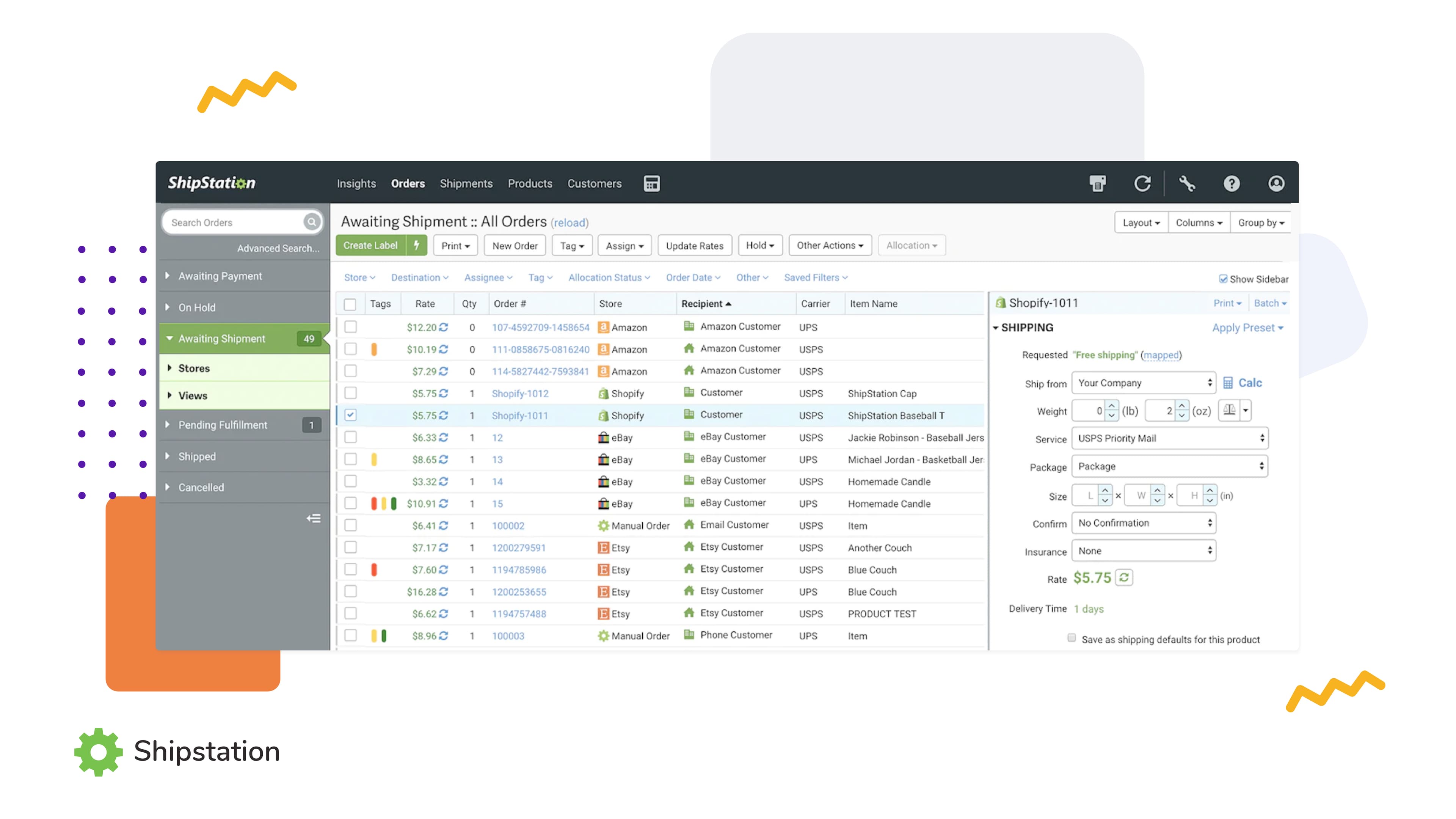Enable Save as shipping defaults for this product
Screen dimensions: 1456x819
pos(1072,639)
